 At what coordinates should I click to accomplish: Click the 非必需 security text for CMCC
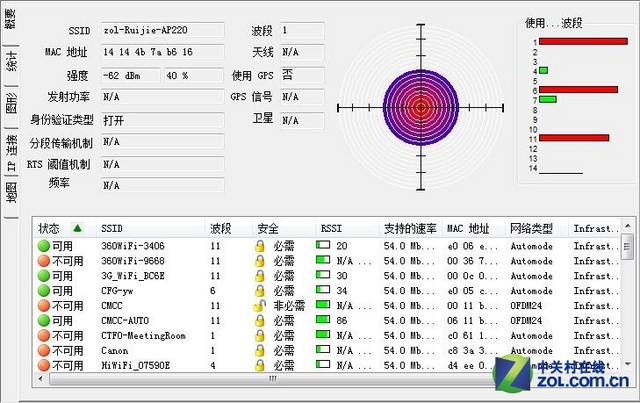289,306
